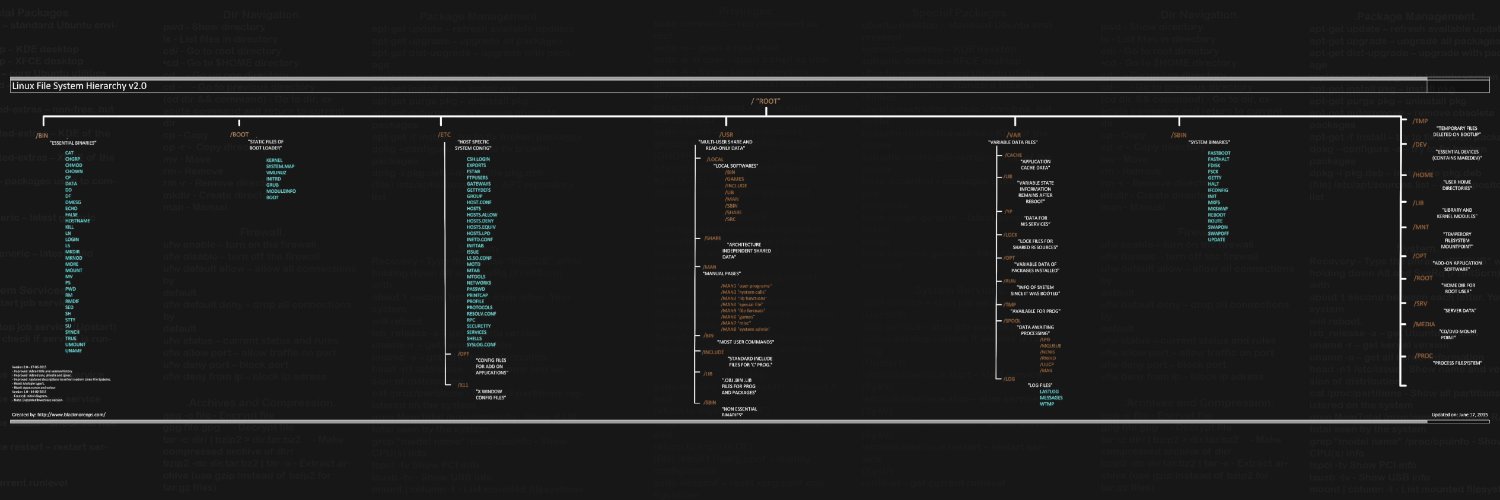Click the GRUB entry under /BOOT
The width and height of the screenshot is (1500, 500).
(272, 184)
